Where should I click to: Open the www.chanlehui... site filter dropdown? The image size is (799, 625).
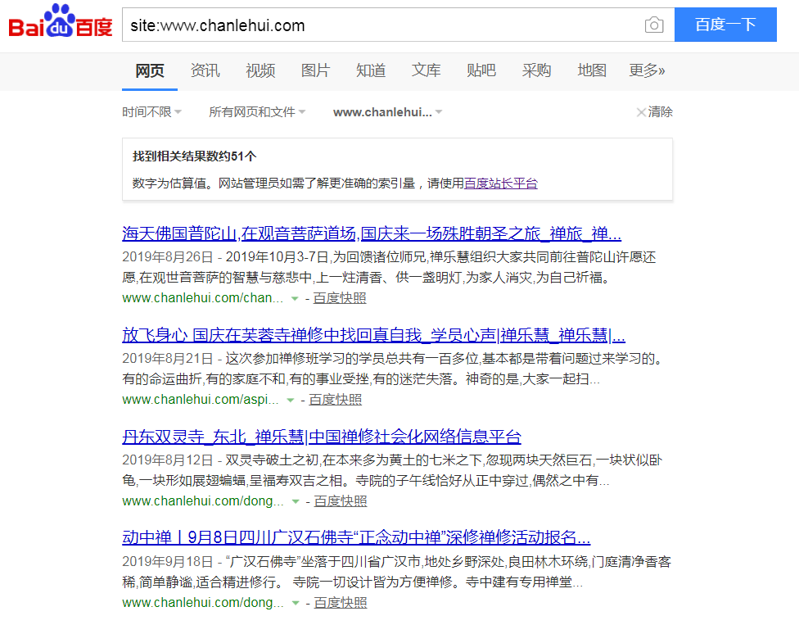click(x=387, y=112)
